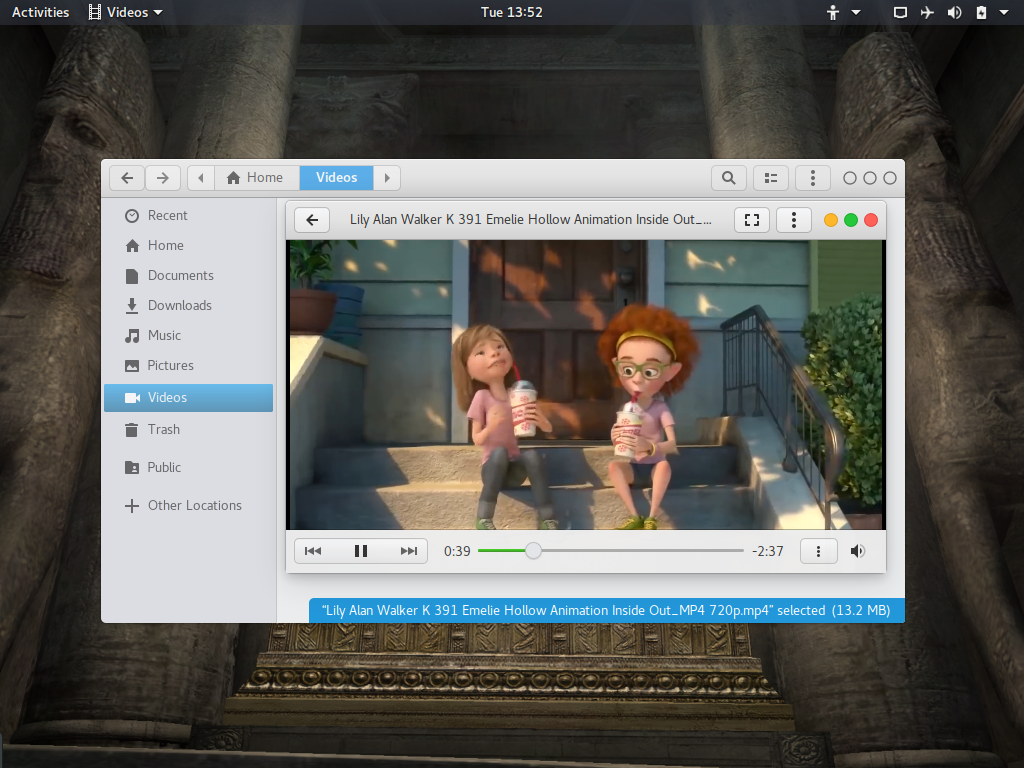Image resolution: width=1024 pixels, height=768 pixels.
Task: Click the Recent clock icon
Action: (132, 216)
